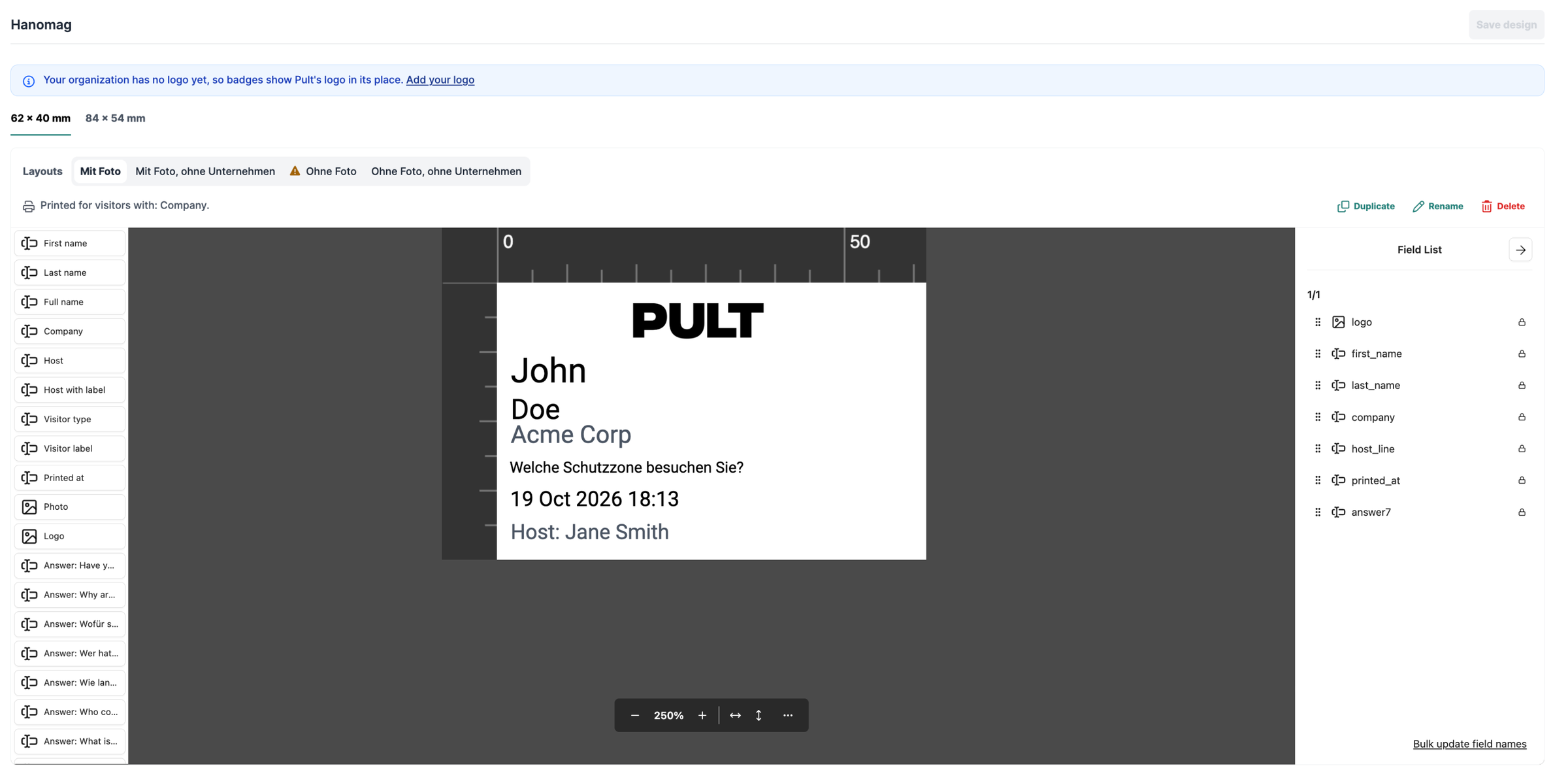This screenshot has width=1568, height=770.
Task: Toggle lock icon for company field
Action: pos(1522,417)
